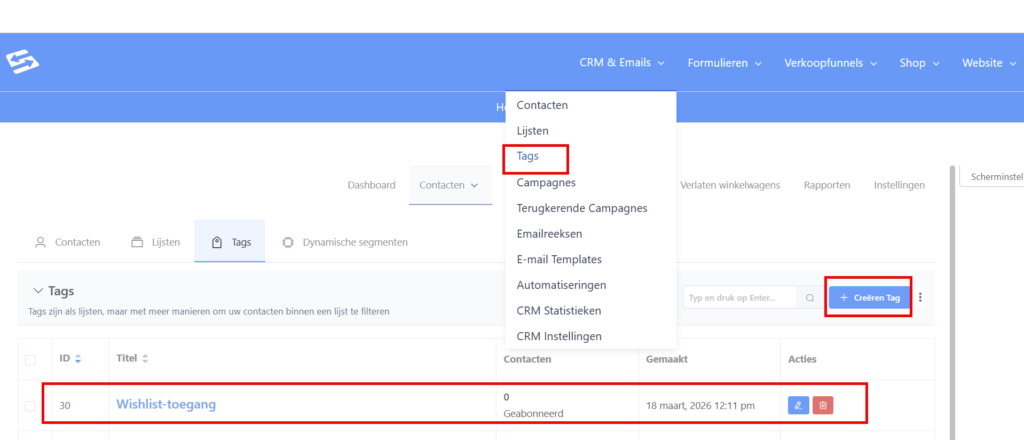Open the Formulieren dropdown menu
The image size is (1024, 440).
724,63
